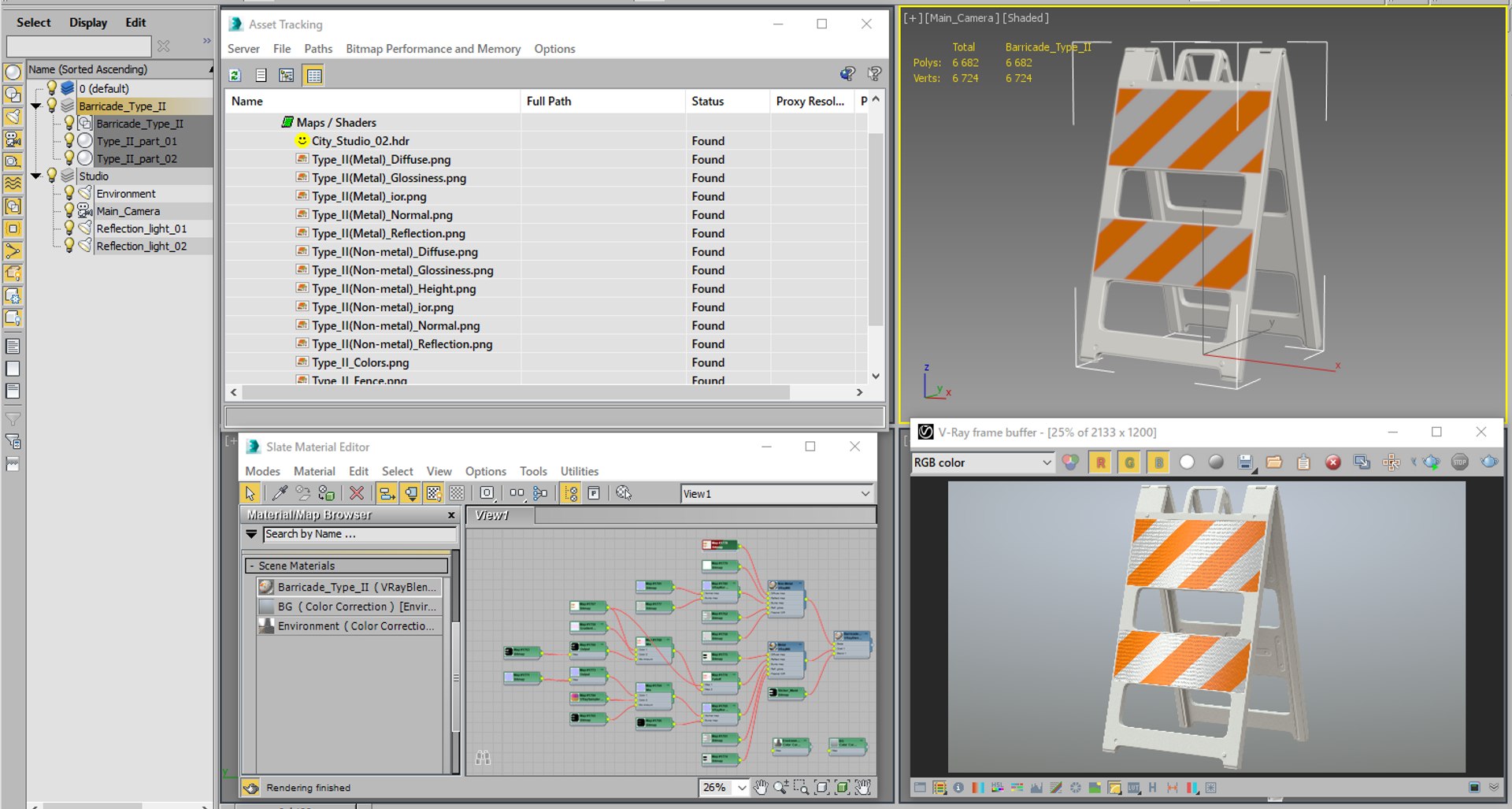This screenshot has width=1512, height=809.
Task: Click the Search by Name field
Action: (360, 534)
